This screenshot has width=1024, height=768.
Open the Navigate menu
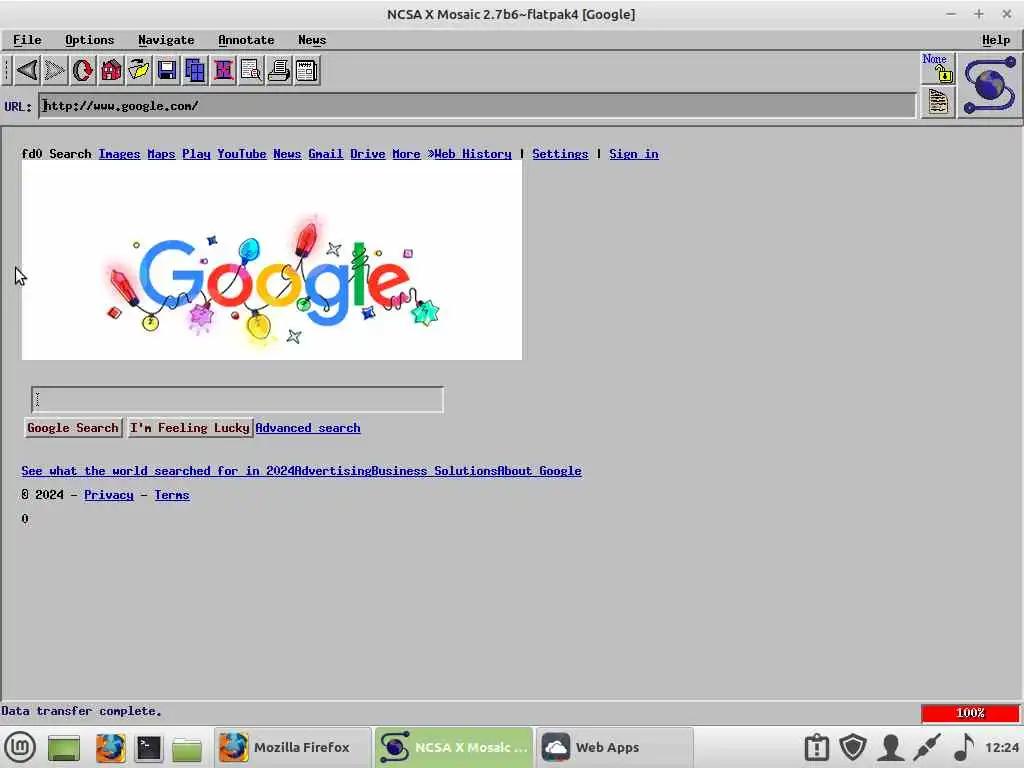click(x=166, y=40)
